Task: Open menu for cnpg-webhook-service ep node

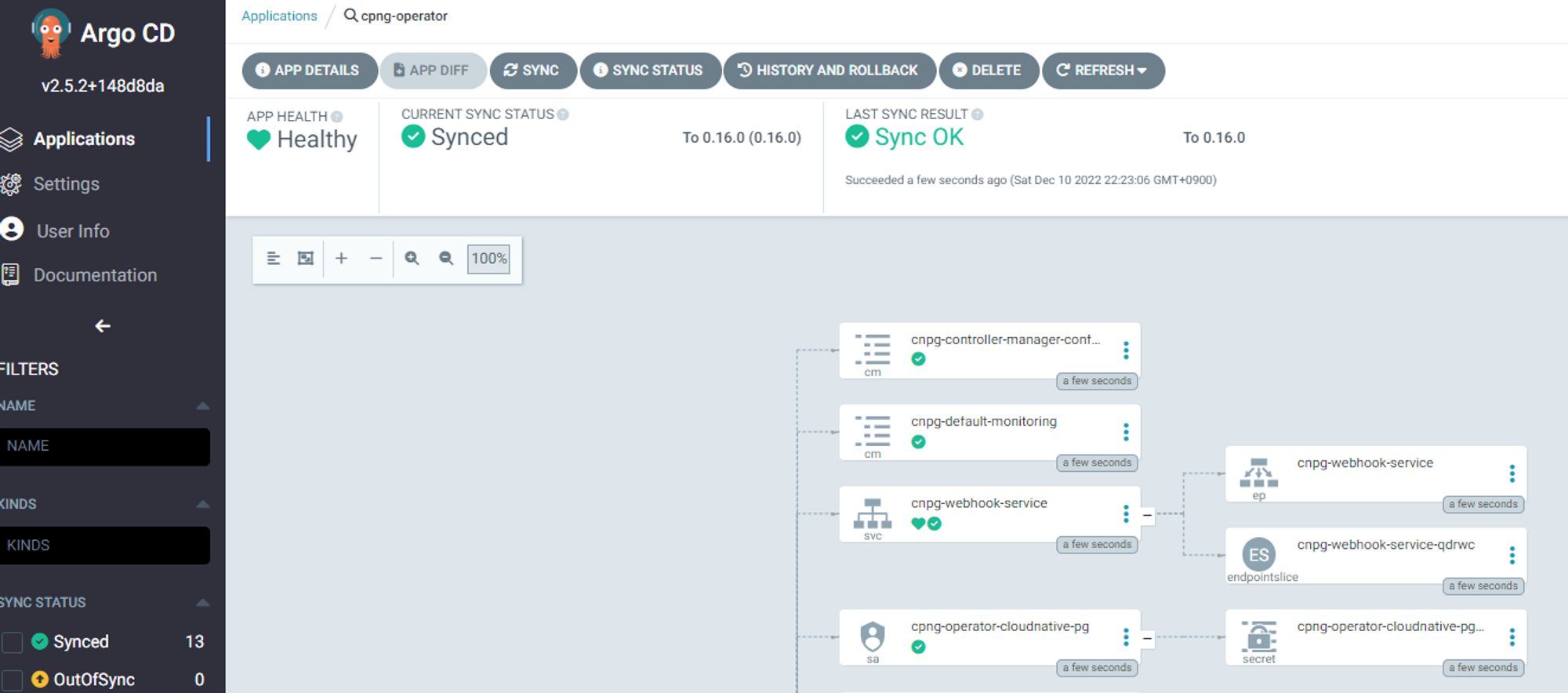Action: tap(1512, 473)
